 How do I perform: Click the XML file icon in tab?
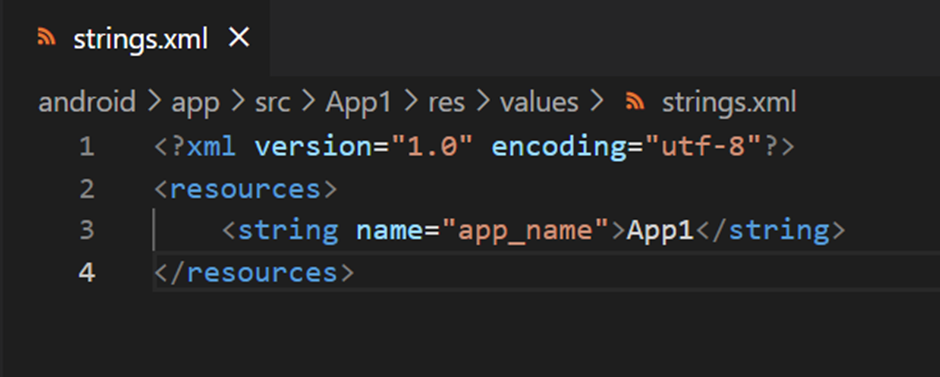[x=46, y=38]
